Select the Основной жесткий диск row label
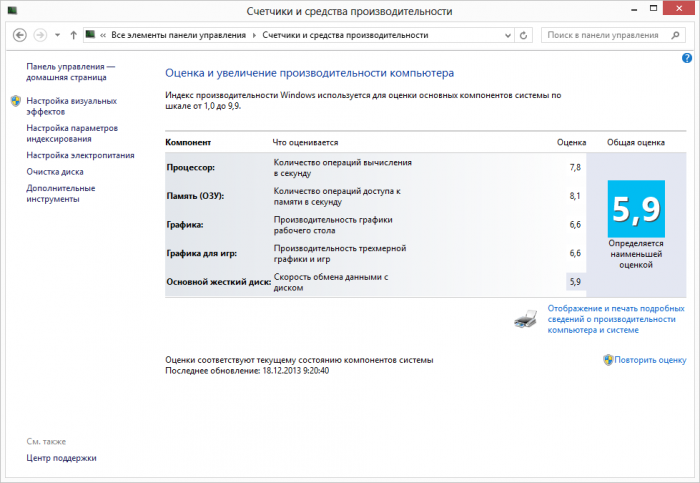 (x=219, y=282)
